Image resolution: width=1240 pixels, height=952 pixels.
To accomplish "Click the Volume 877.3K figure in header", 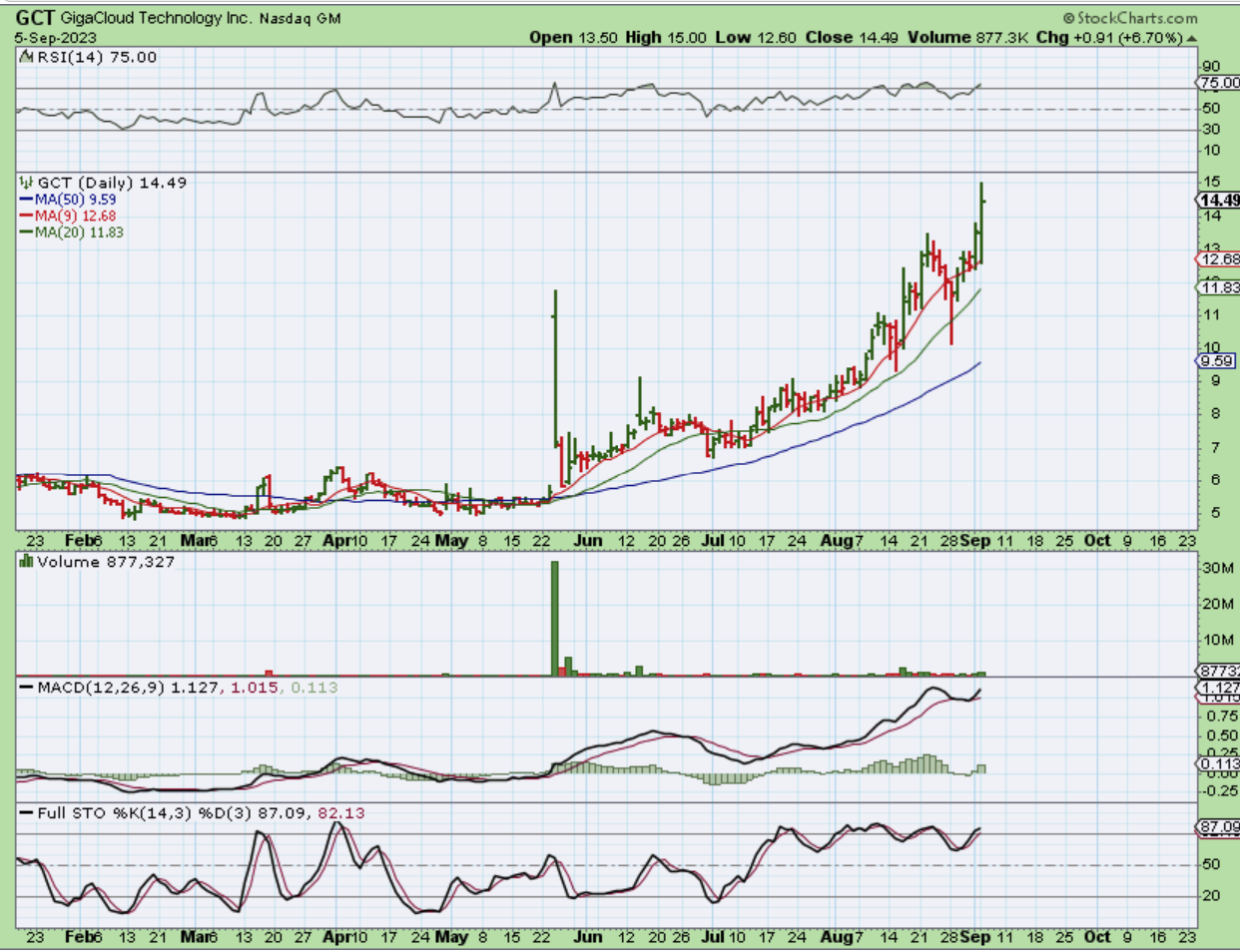I will [967, 37].
